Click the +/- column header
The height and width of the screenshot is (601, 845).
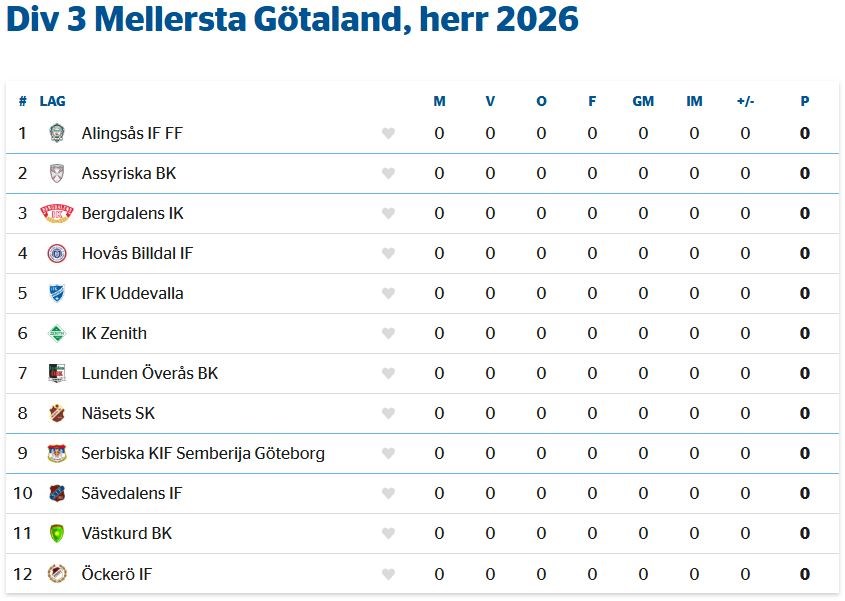745,101
